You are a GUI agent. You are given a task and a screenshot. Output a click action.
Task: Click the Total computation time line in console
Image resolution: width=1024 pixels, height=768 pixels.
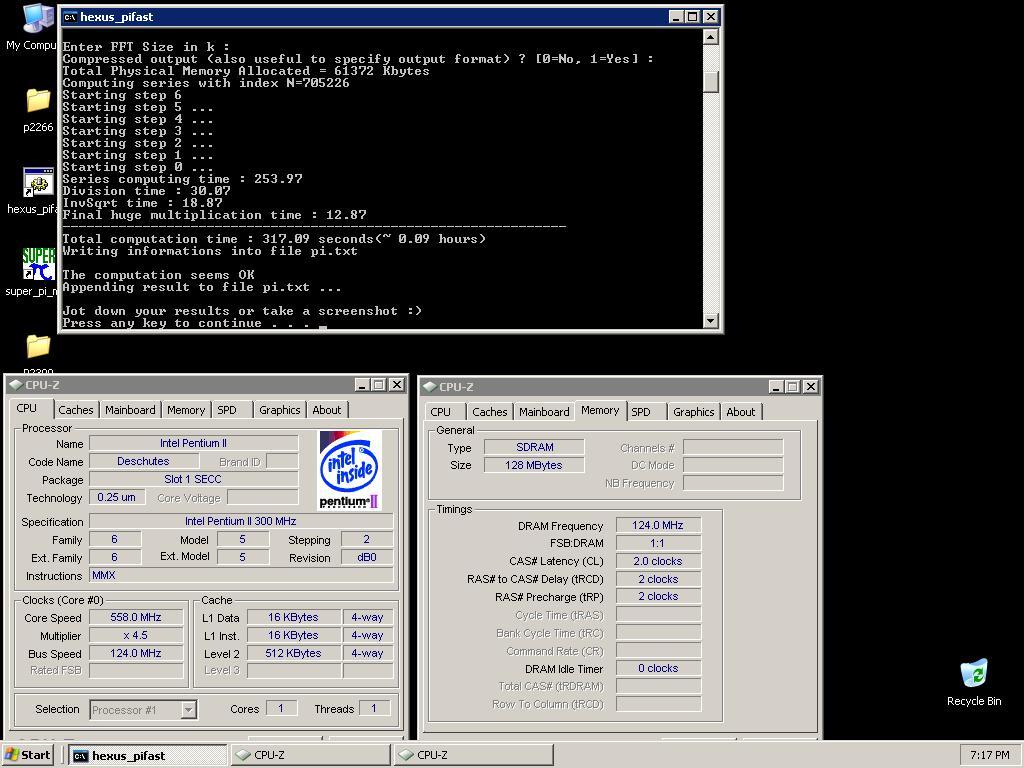(x=274, y=239)
